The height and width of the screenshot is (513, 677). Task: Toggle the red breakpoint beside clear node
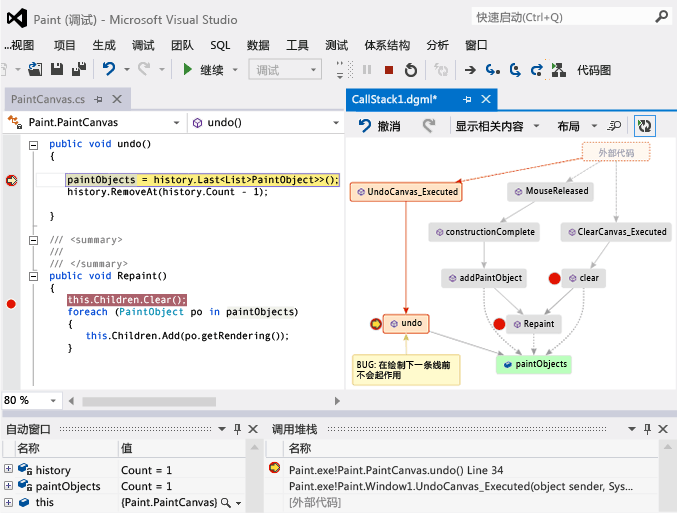point(554,278)
